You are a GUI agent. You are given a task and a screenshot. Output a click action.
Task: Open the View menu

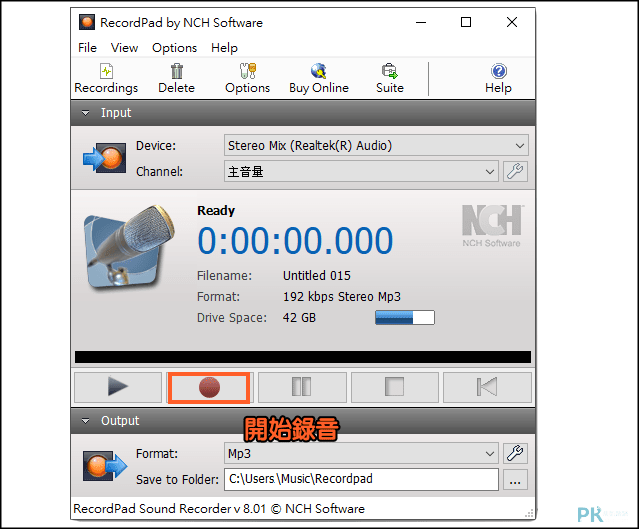point(124,48)
